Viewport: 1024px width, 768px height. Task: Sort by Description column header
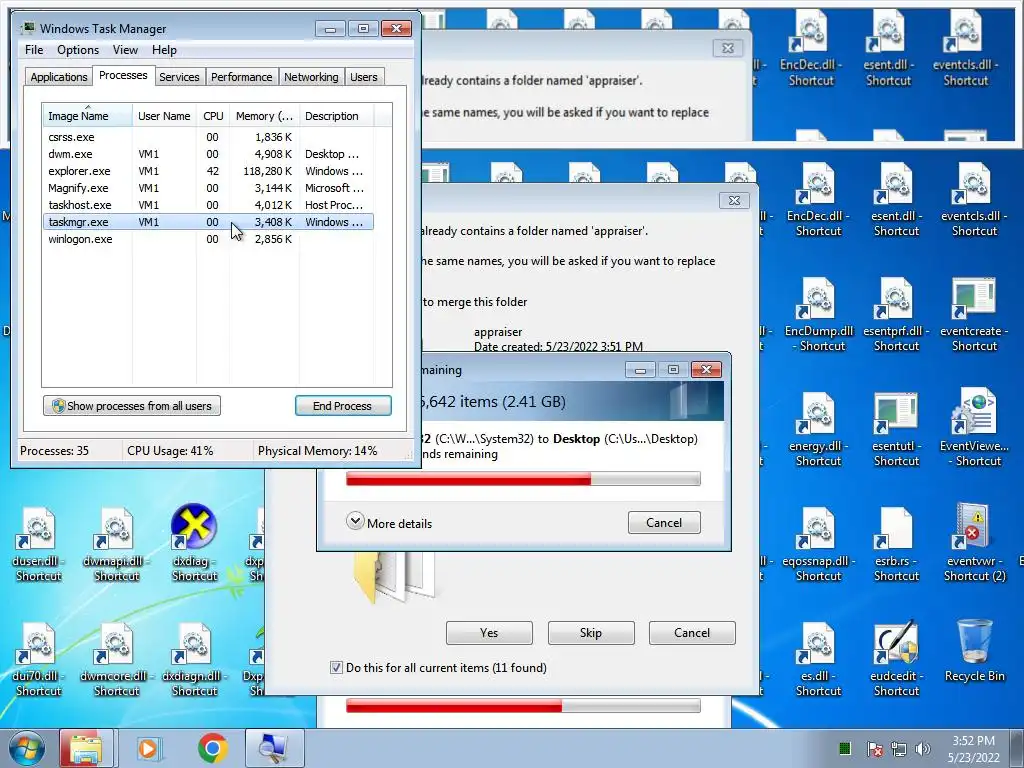(336, 116)
